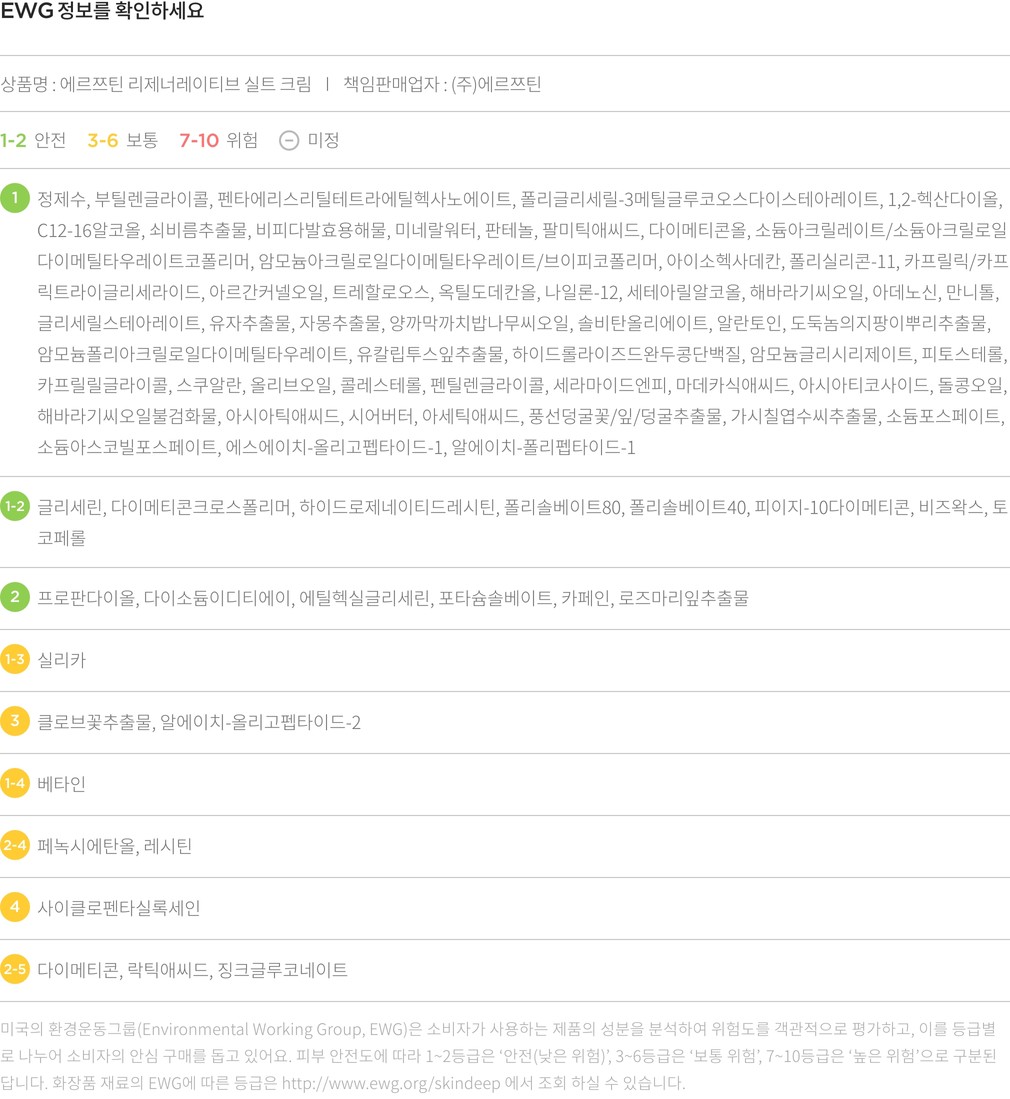Screen dimensions: 1010x1099
Task: Click the product name 에르쯔틴 리제너레이티브 실트 크림
Action: [x=185, y=84]
